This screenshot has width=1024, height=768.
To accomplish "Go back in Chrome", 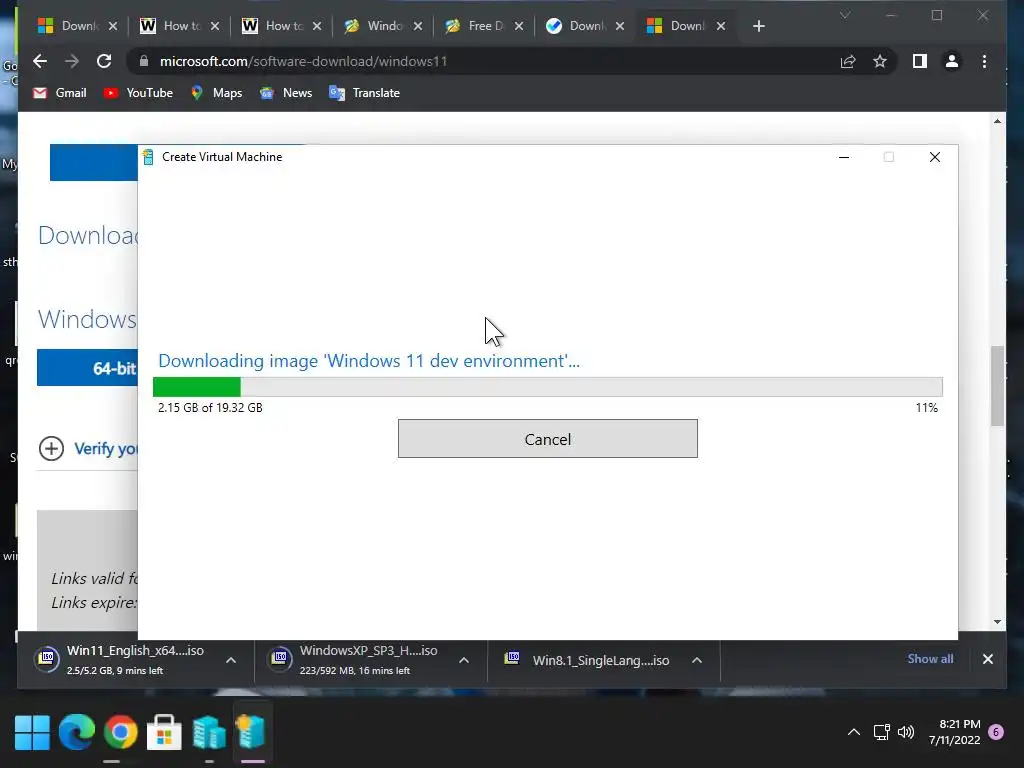I will pyautogui.click(x=40, y=61).
